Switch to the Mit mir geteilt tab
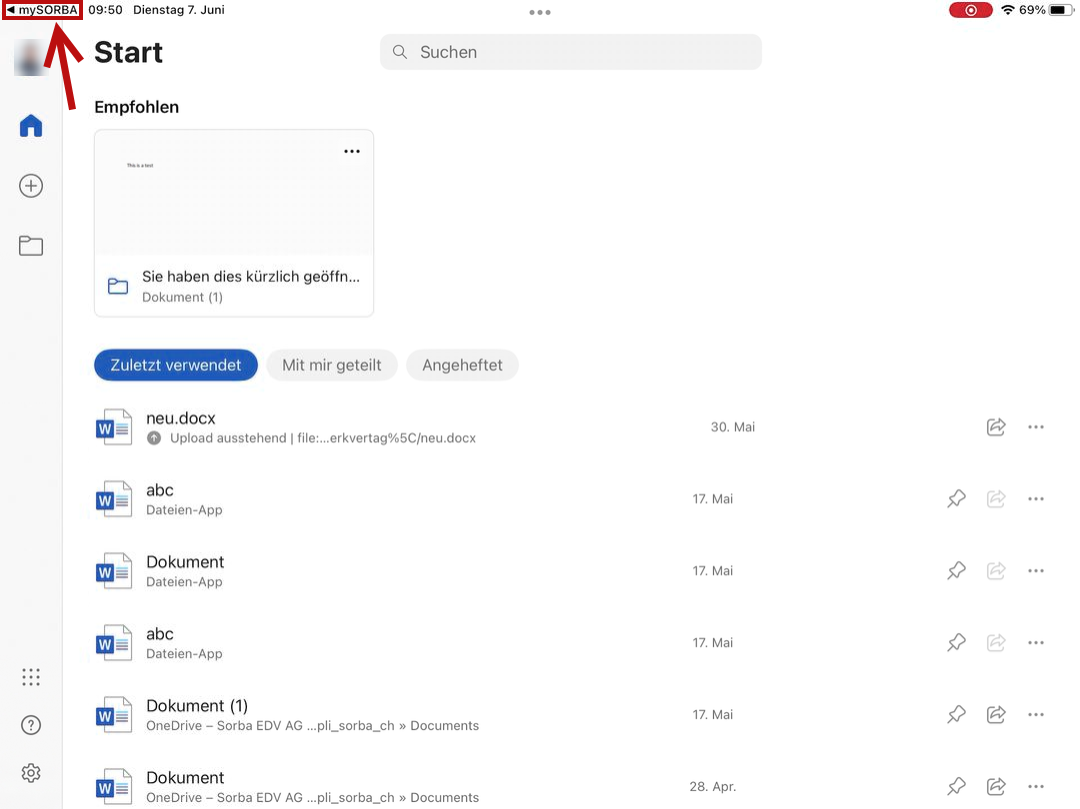This screenshot has height=809, width=1080. pyautogui.click(x=331, y=365)
